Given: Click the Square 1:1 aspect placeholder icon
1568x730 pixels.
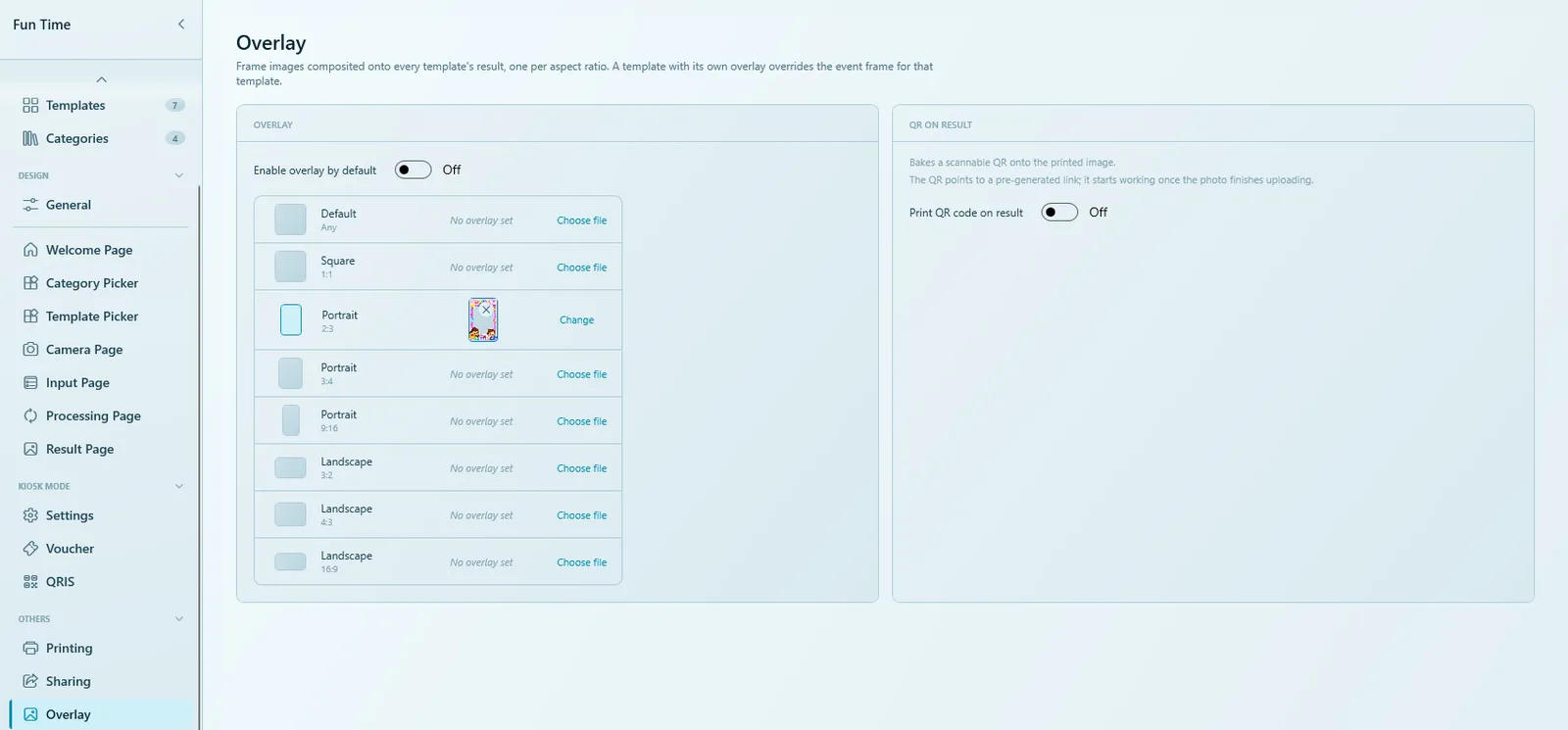Looking at the screenshot, I should point(290,267).
